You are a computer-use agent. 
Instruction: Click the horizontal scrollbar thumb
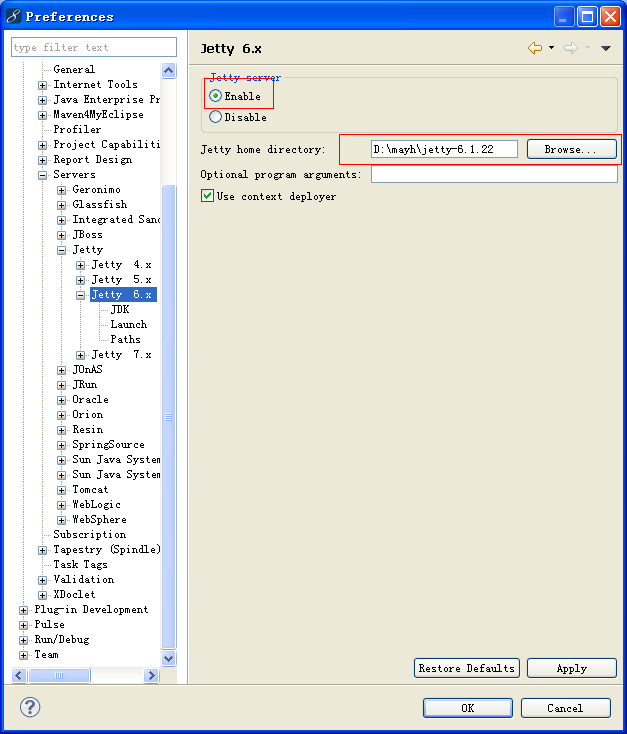(59, 675)
